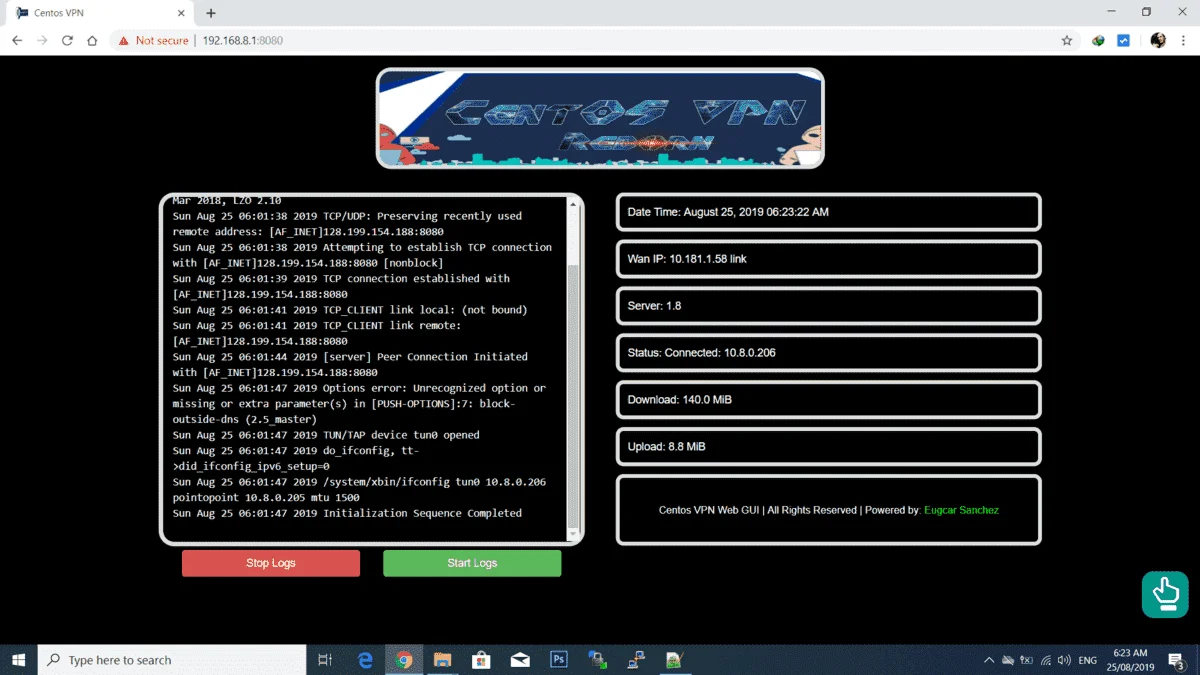Viewport: 1200px width, 675px height.
Task: Open the green pencil taskbar app
Action: point(675,660)
